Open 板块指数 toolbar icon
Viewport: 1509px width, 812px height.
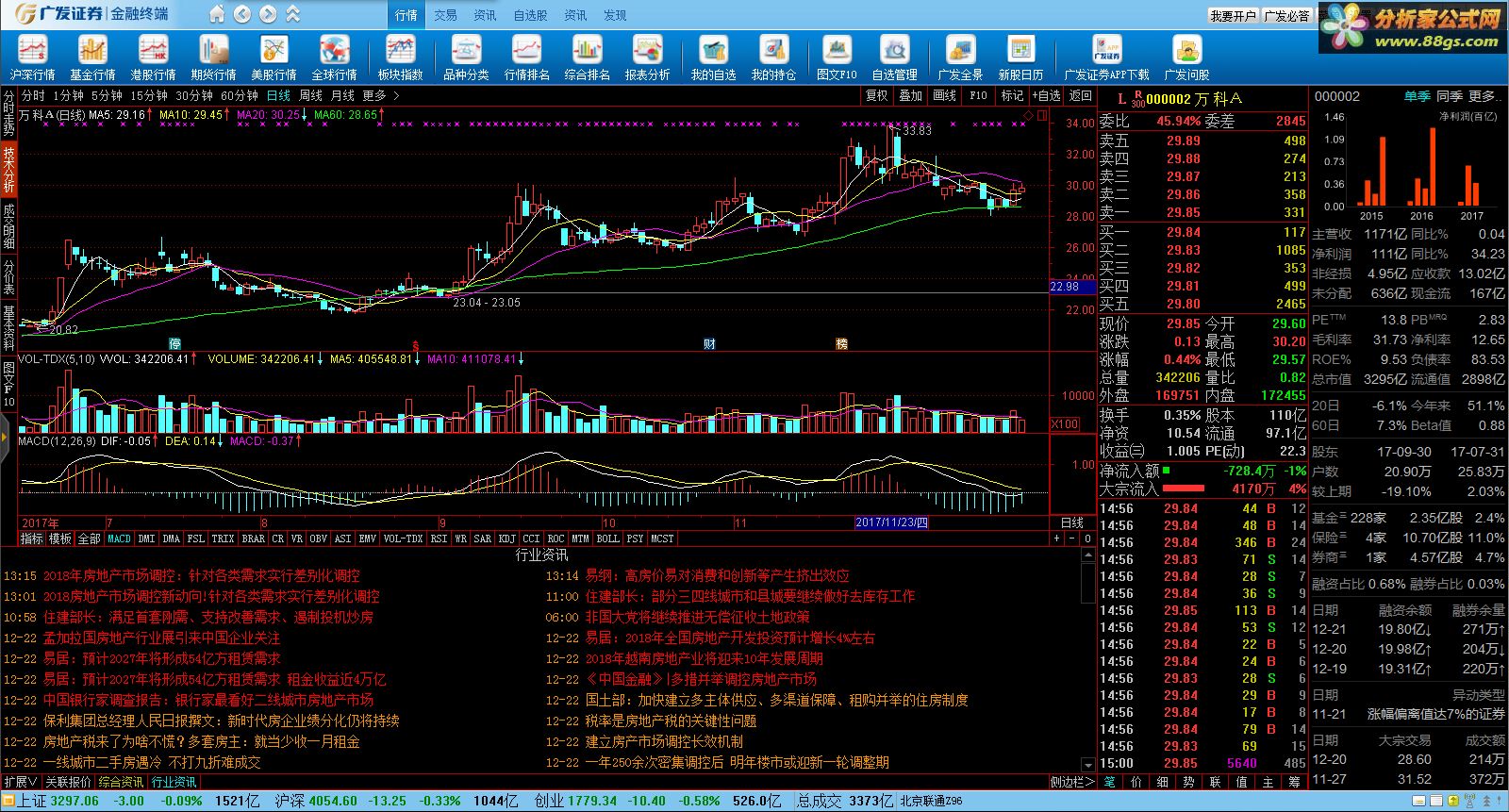coord(400,58)
